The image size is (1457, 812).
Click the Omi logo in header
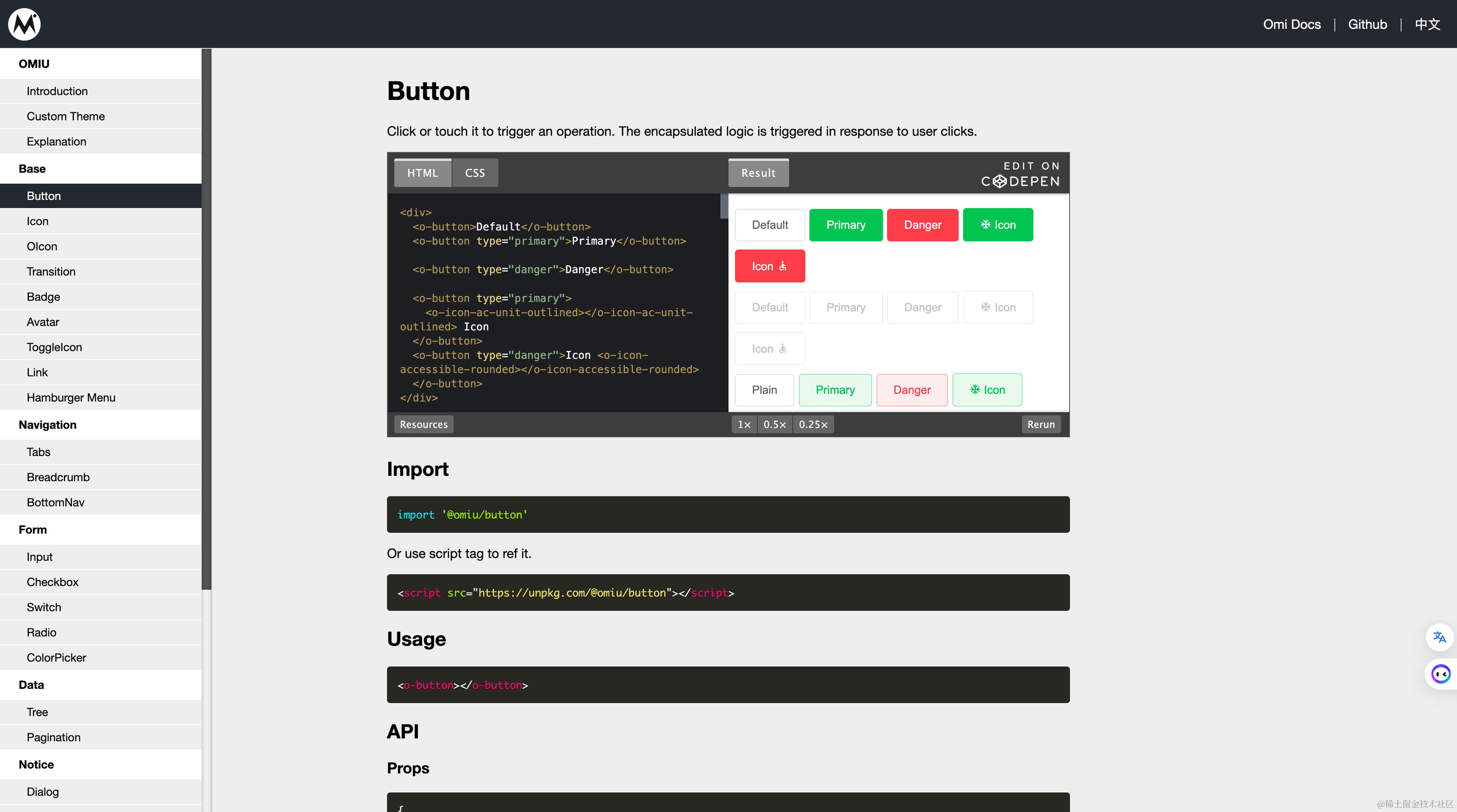pos(24,24)
